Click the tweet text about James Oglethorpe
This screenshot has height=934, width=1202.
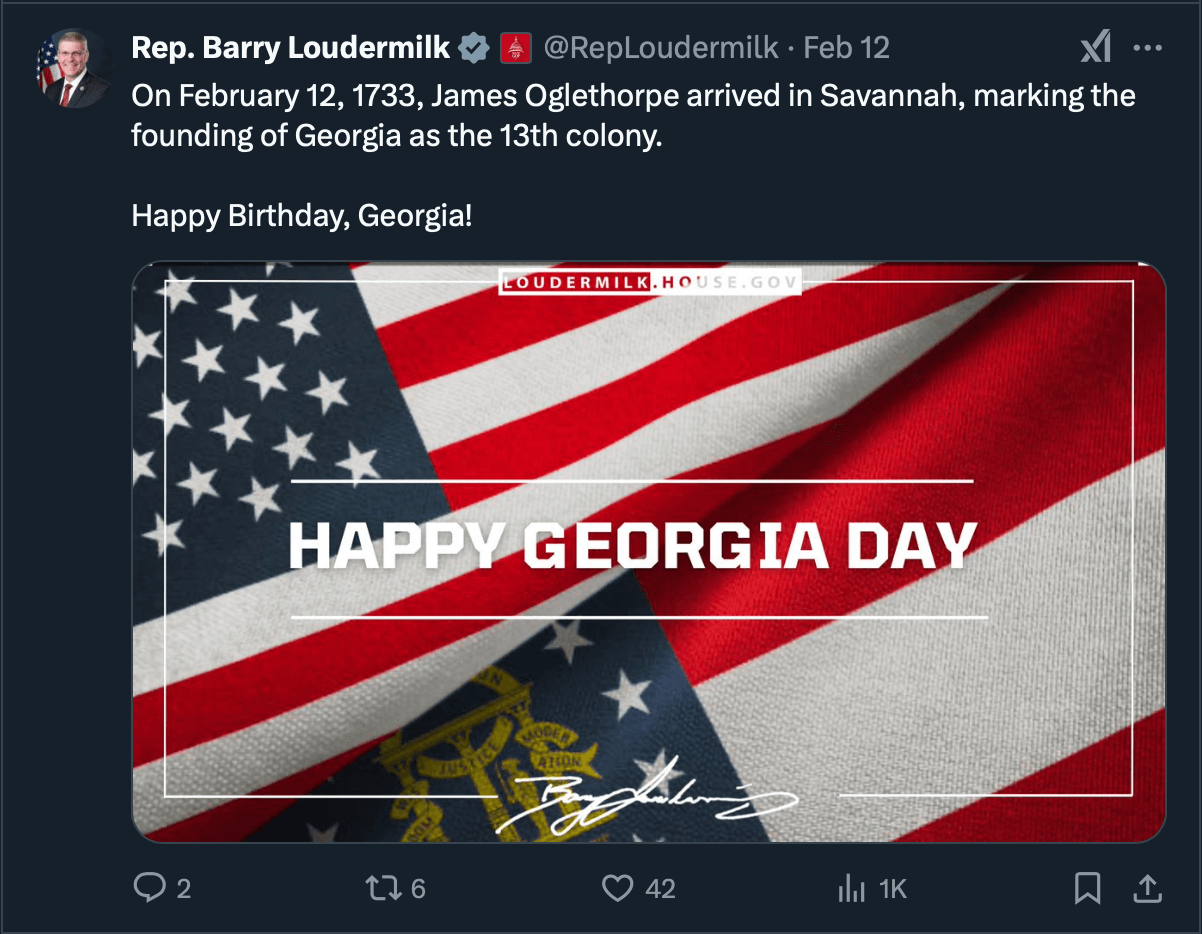(632, 115)
